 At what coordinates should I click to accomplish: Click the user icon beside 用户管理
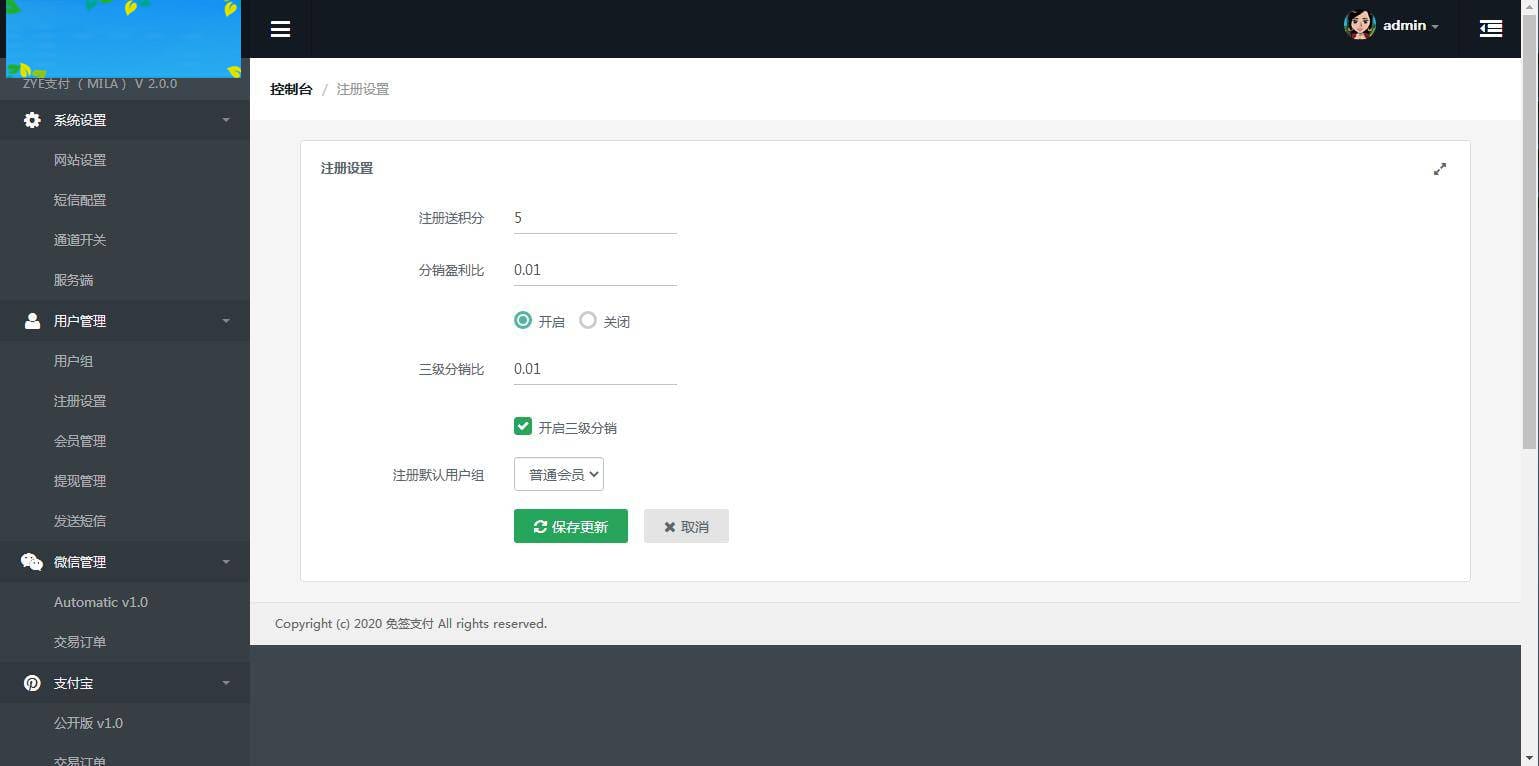32,321
